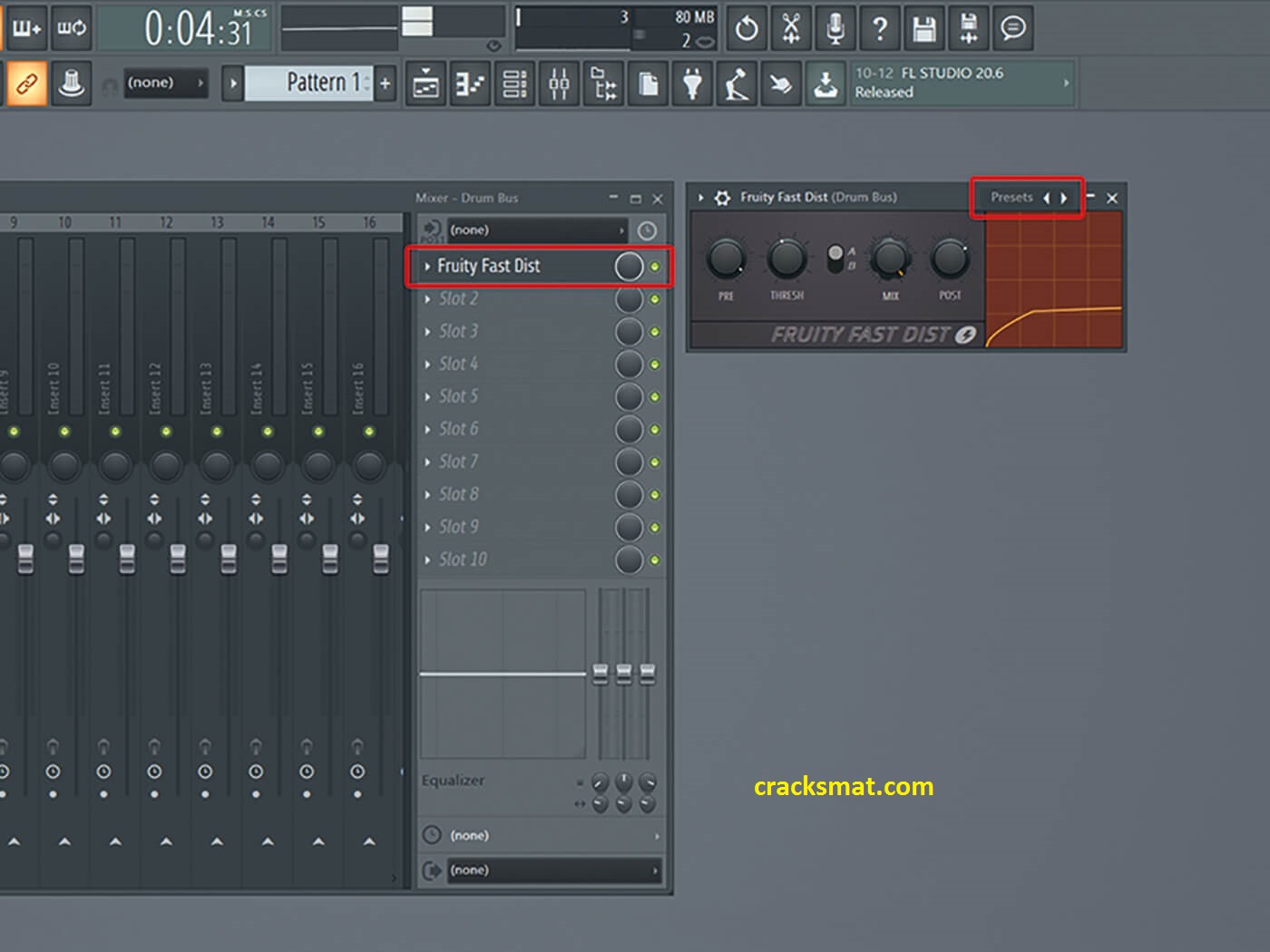Open the news speech bubble icon

1012,29
